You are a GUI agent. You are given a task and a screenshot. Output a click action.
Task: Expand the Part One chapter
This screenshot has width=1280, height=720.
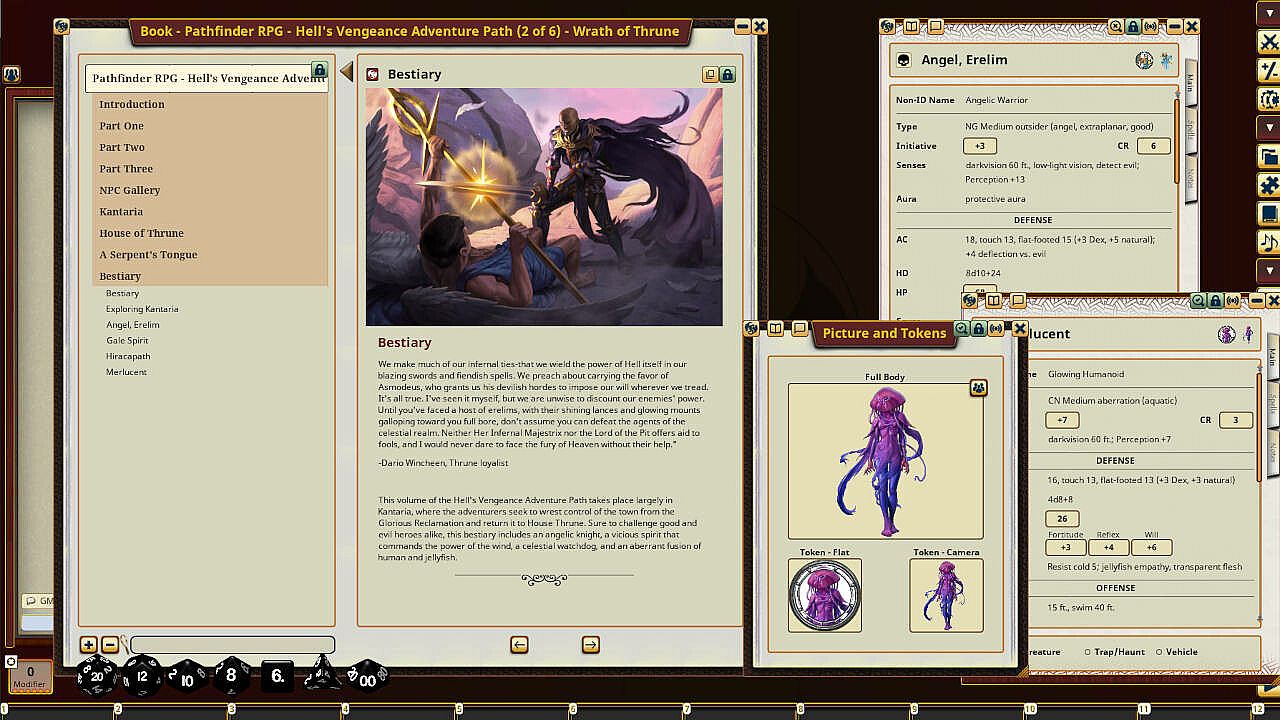pos(210,126)
